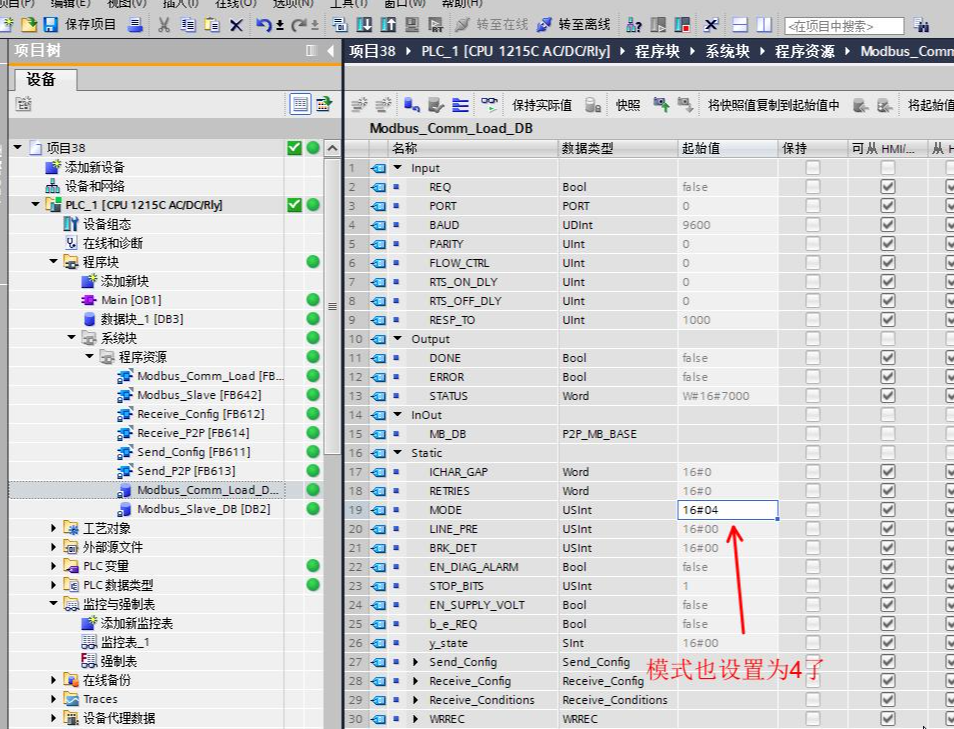
Task: Click the 保持实际值 button
Action: pos(542,104)
